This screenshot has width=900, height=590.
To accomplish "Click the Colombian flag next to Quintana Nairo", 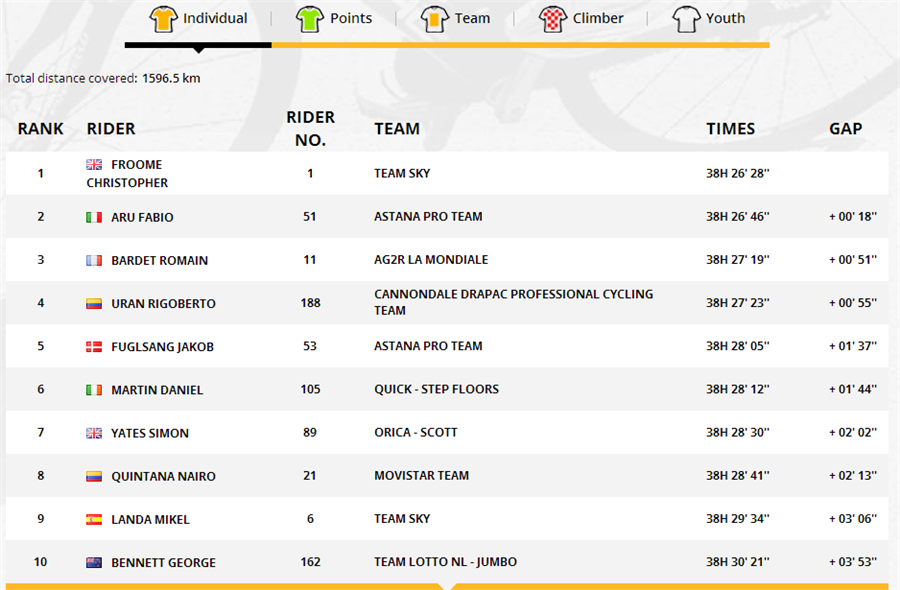I will click(94, 476).
